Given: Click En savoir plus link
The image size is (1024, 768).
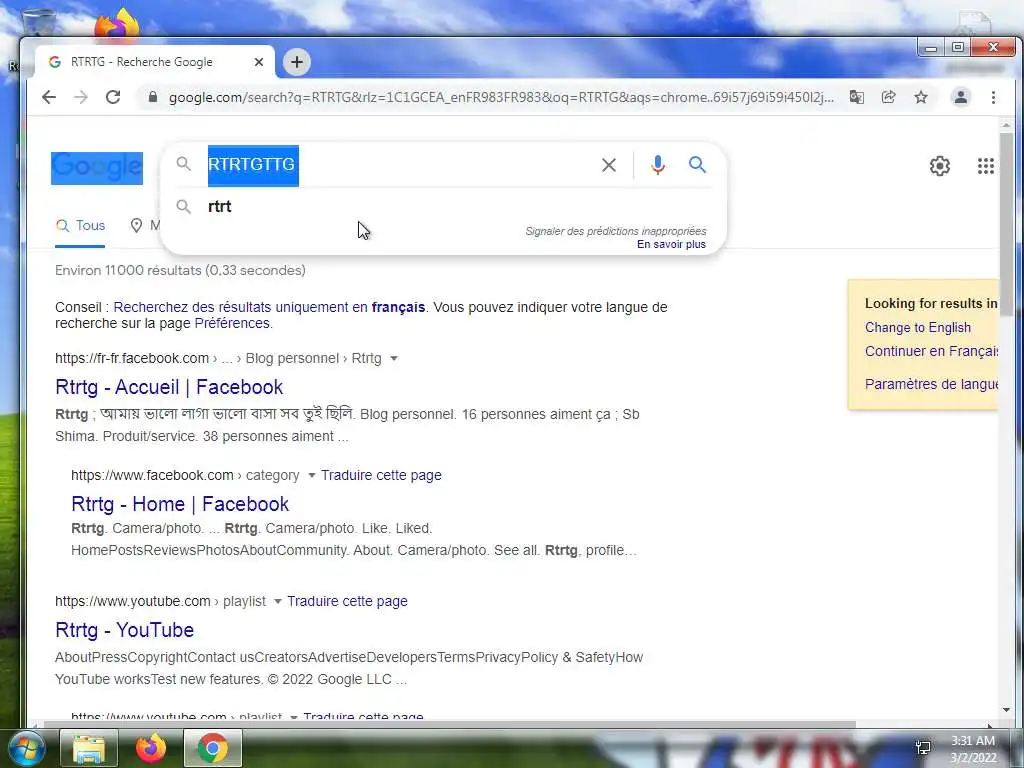Looking at the screenshot, I should [671, 244].
